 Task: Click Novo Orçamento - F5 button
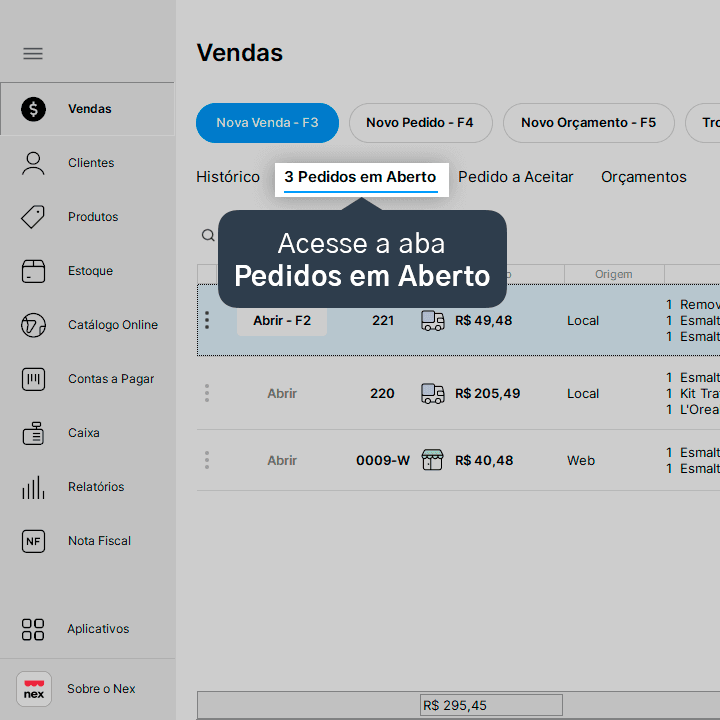(x=589, y=123)
